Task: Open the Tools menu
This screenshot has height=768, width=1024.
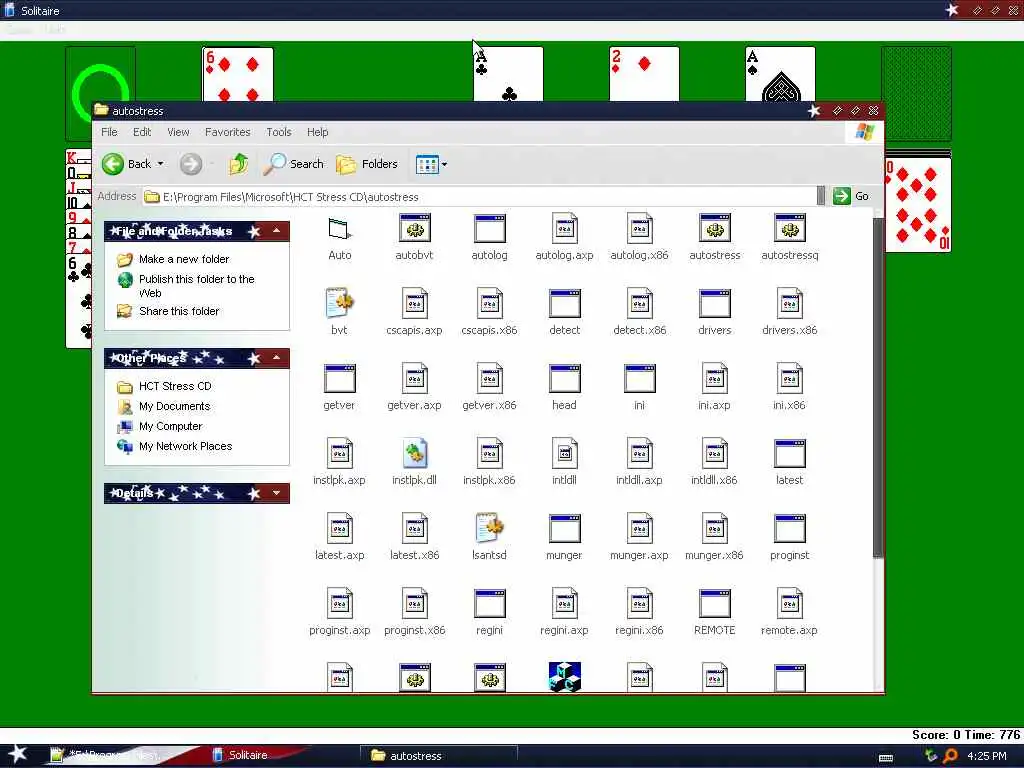Action: point(279,132)
